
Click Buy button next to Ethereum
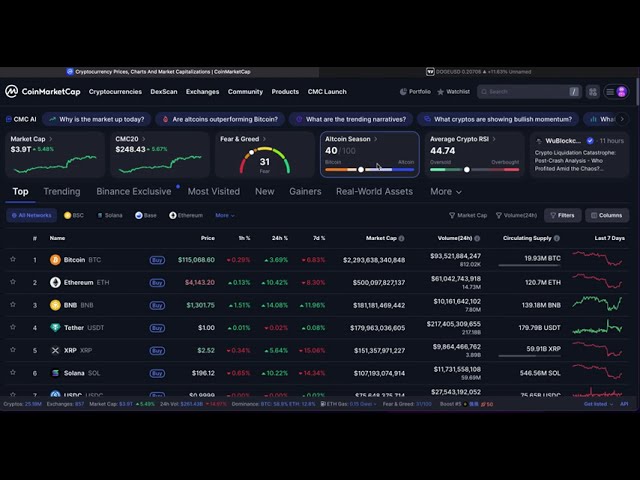(x=157, y=282)
